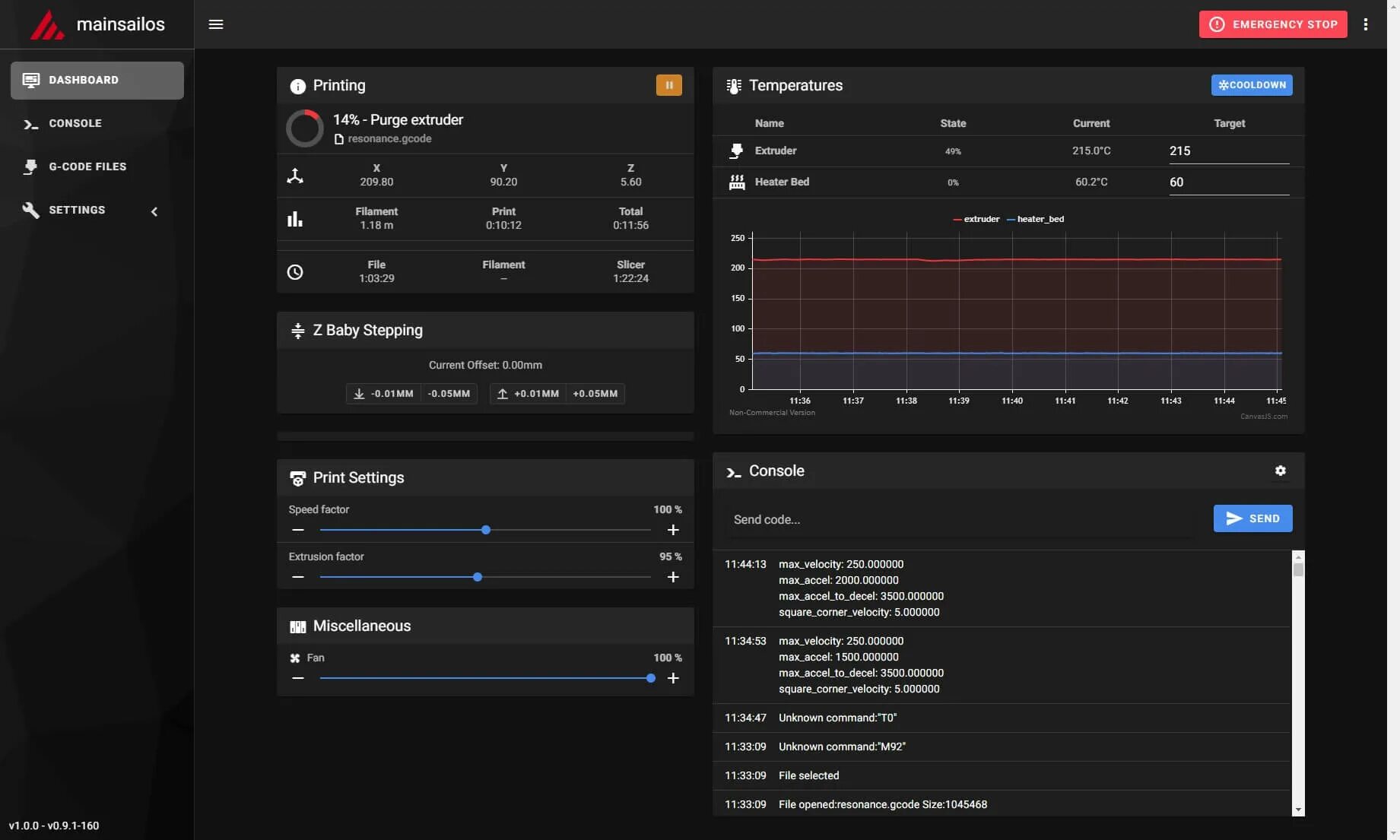Increase the fan speed with the plus icon
This screenshot has height=840, width=1400.
673,678
